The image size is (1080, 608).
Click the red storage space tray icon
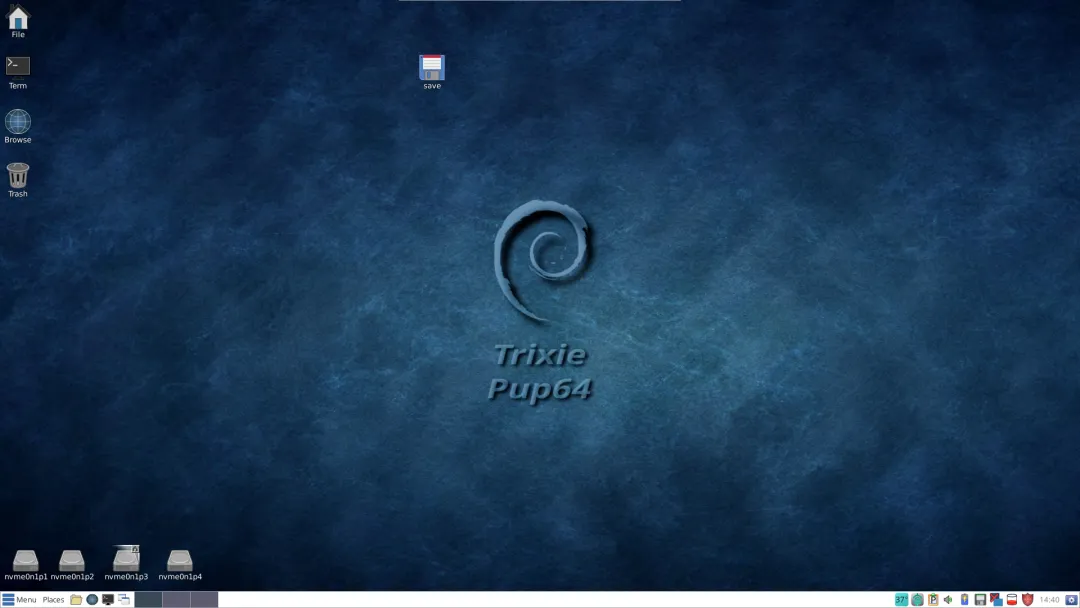point(1012,600)
